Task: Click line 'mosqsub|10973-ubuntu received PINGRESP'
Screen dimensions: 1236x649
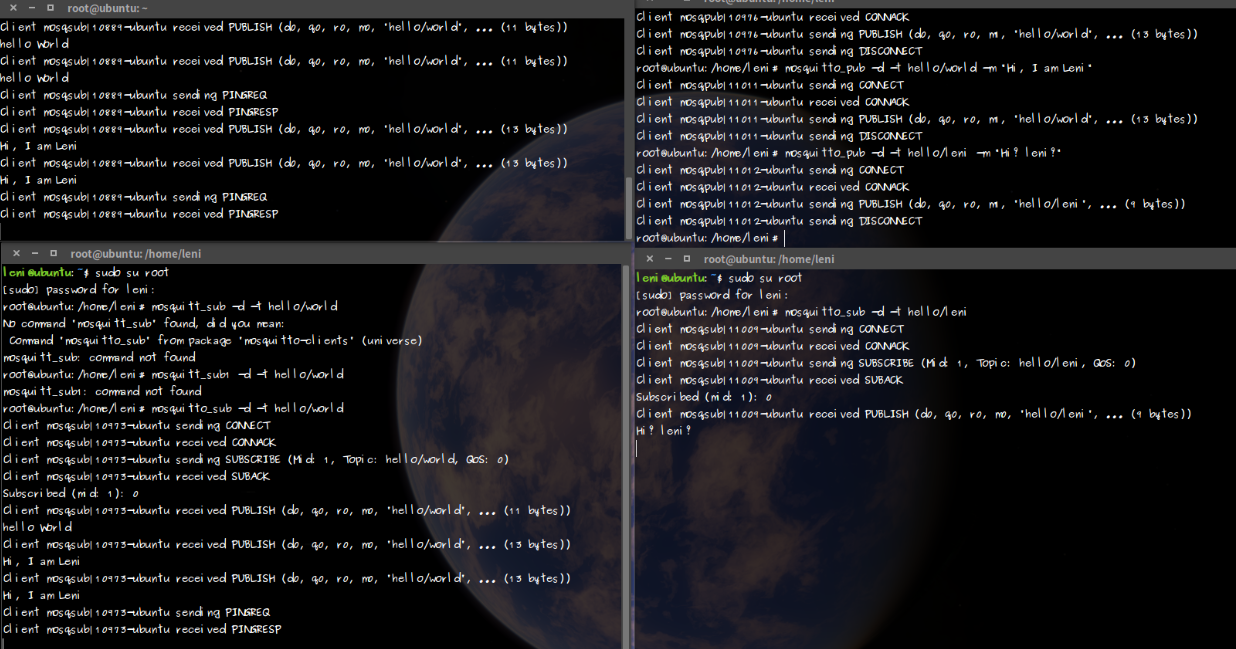Action: pos(141,629)
